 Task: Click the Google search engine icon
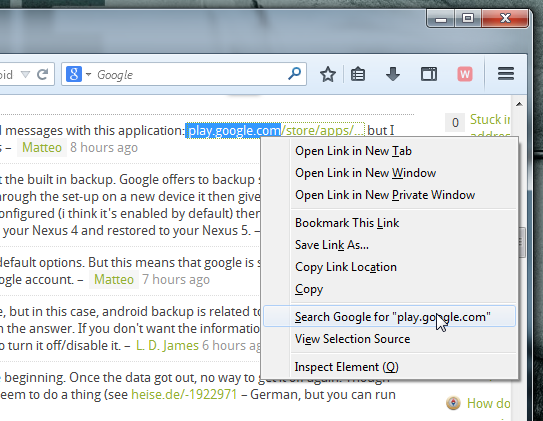click(74, 74)
